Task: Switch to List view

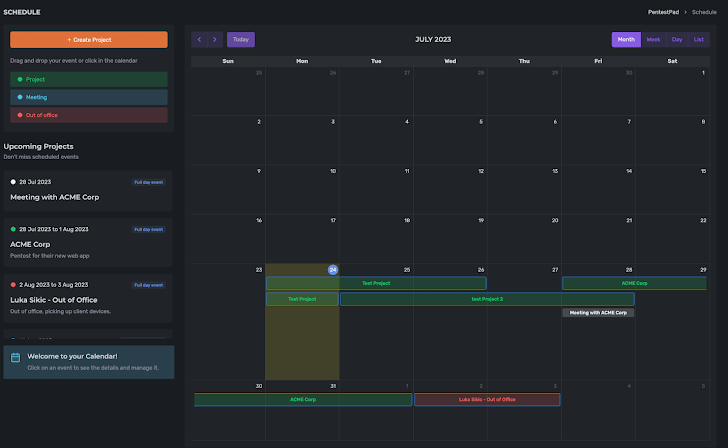Action: click(699, 40)
